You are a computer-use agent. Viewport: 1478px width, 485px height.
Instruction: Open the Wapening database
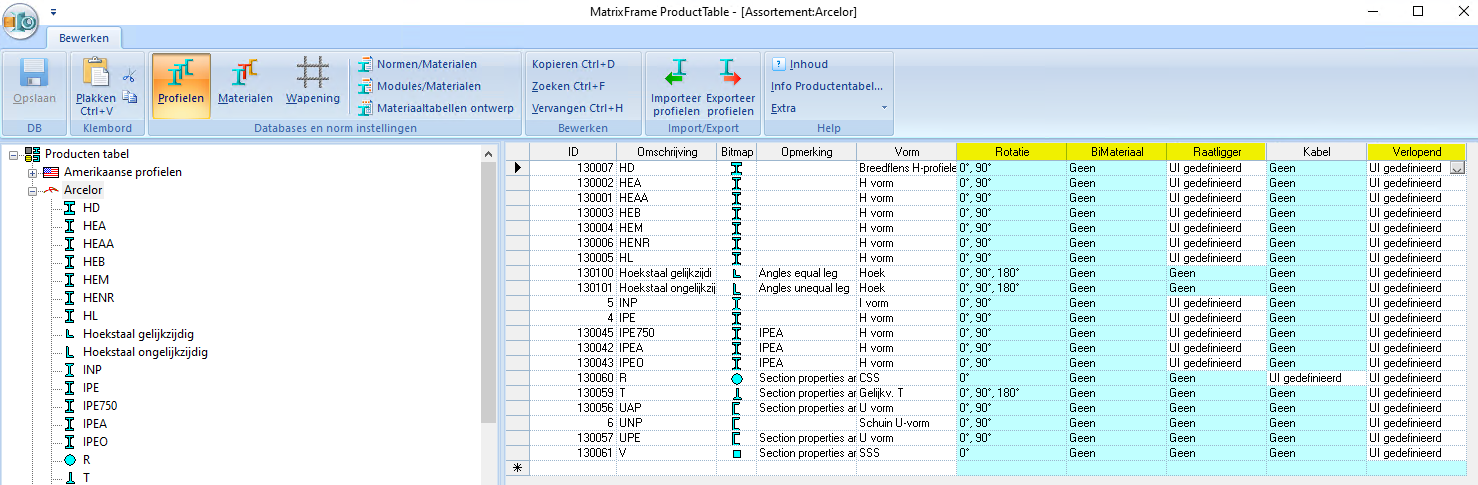click(x=313, y=85)
